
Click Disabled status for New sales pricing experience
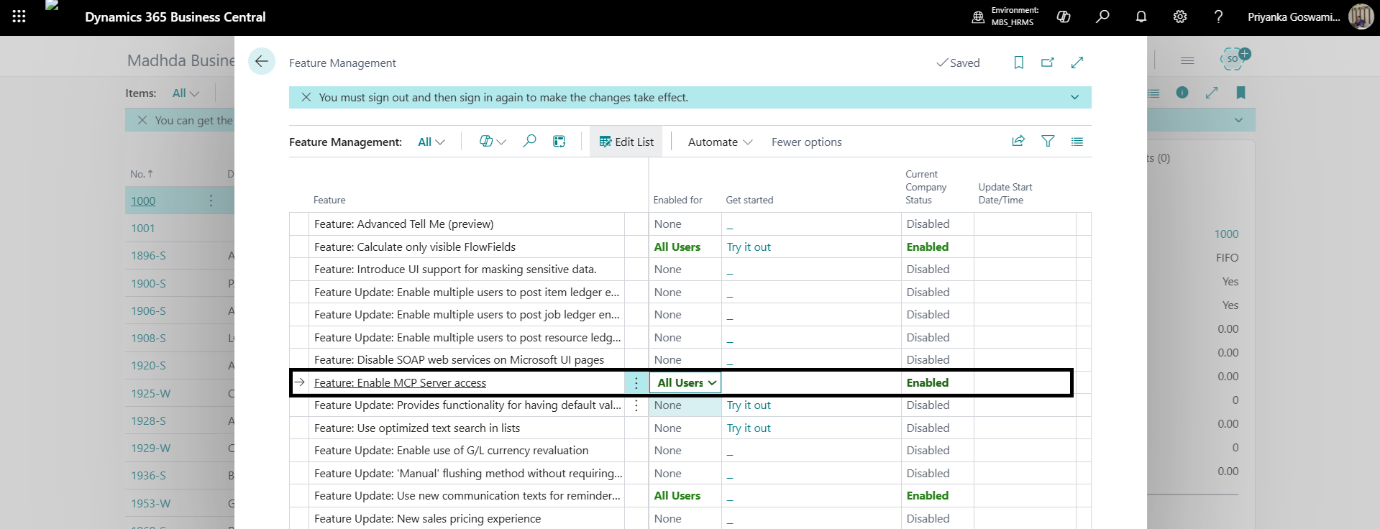click(928, 519)
